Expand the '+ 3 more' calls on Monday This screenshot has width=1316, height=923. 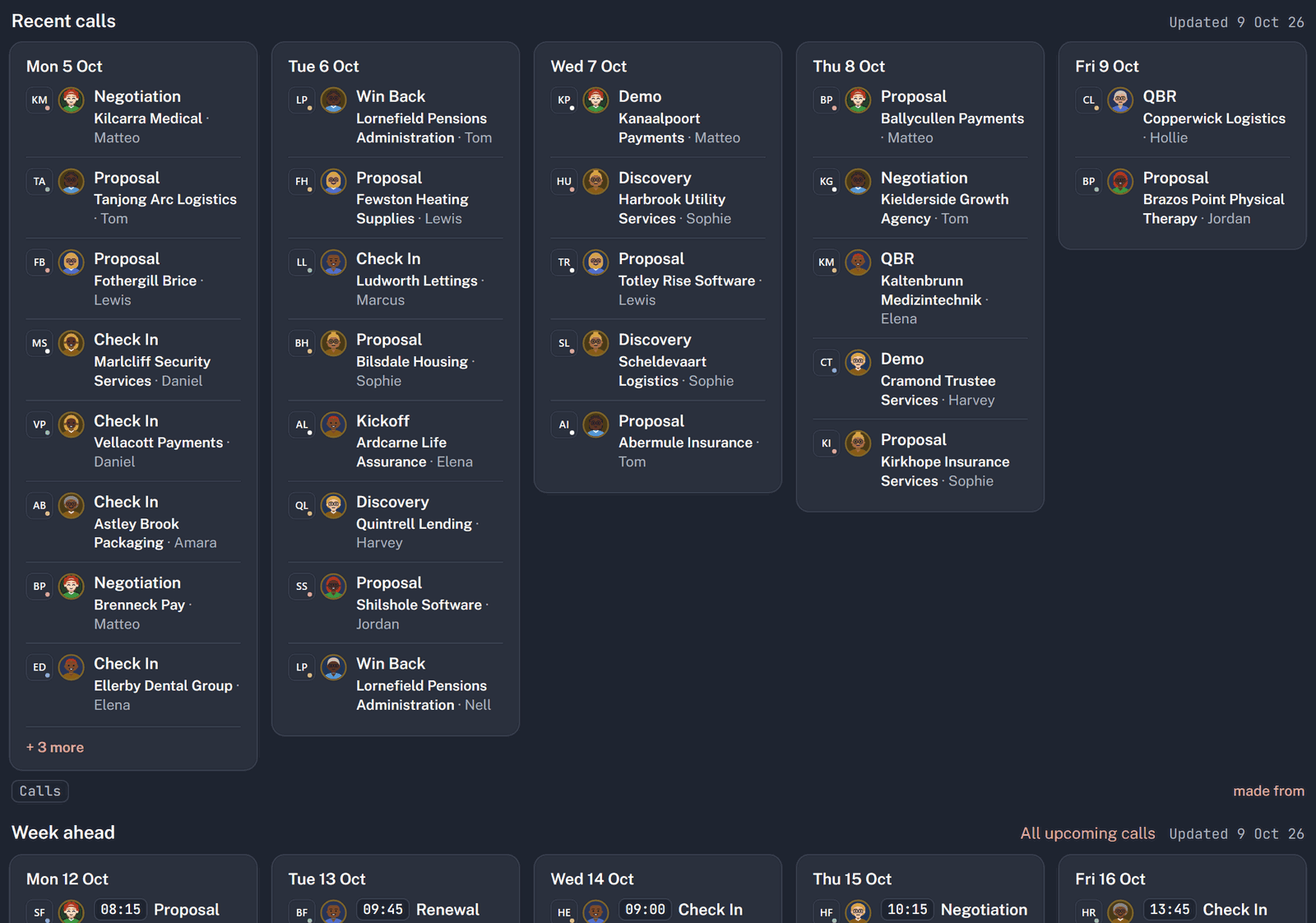(x=55, y=748)
